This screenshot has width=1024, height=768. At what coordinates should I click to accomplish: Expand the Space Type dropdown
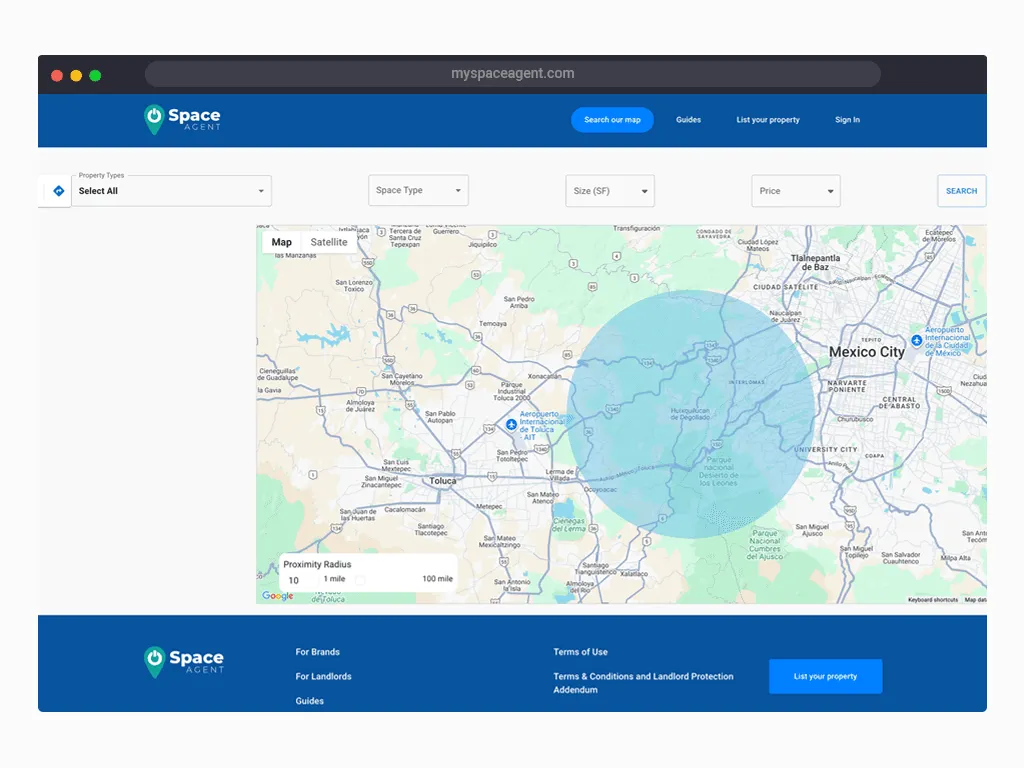418,190
